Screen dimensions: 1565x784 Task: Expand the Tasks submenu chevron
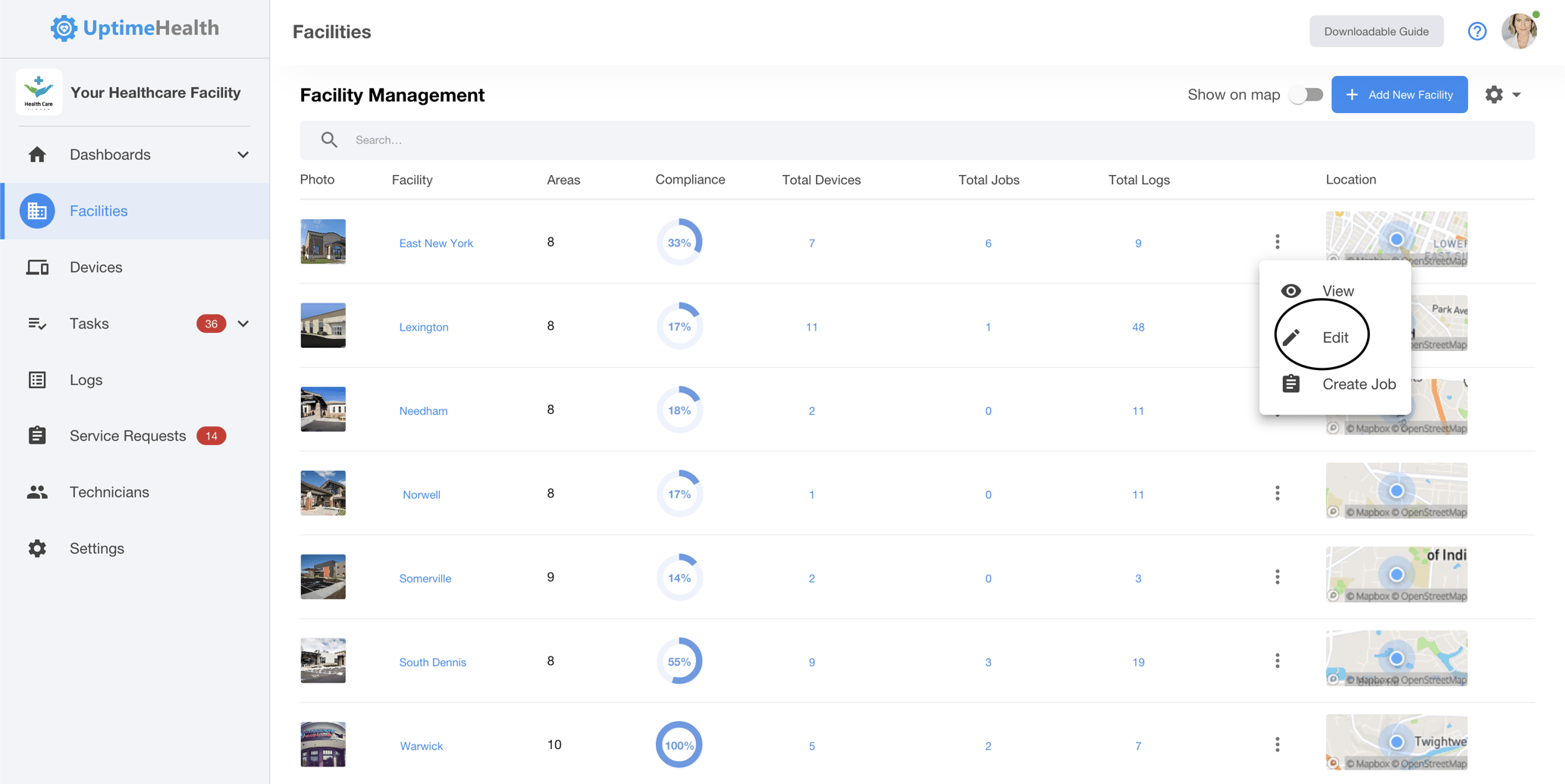click(243, 324)
